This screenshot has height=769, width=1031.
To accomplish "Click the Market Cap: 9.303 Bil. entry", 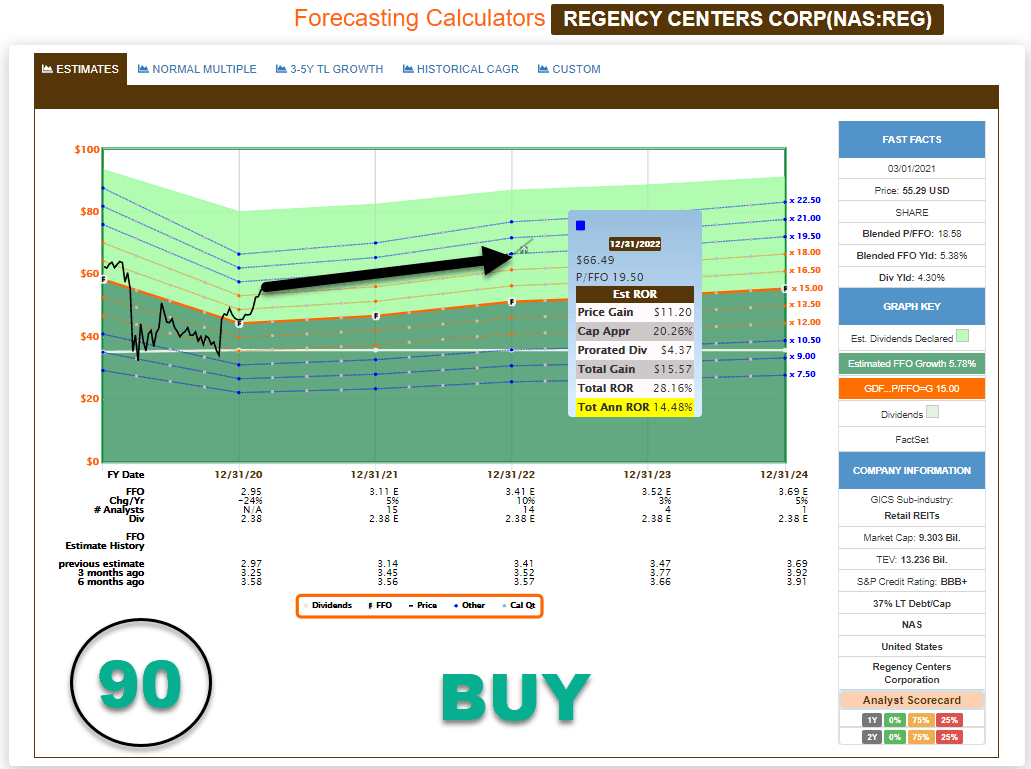I will pyautogui.click(x=912, y=538).
